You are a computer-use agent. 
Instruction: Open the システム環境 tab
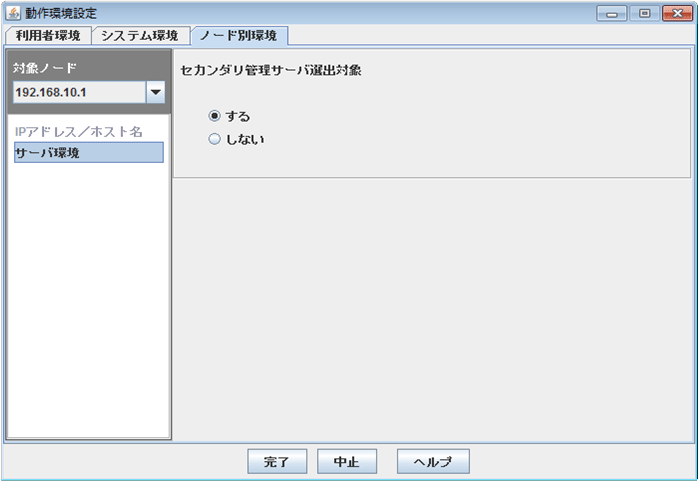140,36
